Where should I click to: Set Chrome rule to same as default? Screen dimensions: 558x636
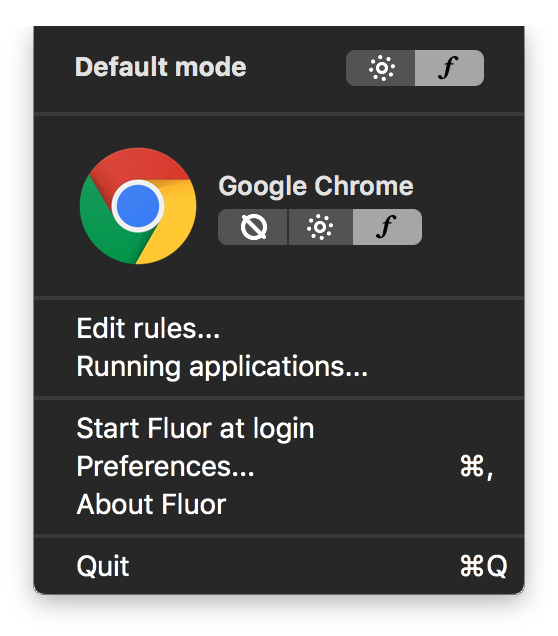[253, 227]
